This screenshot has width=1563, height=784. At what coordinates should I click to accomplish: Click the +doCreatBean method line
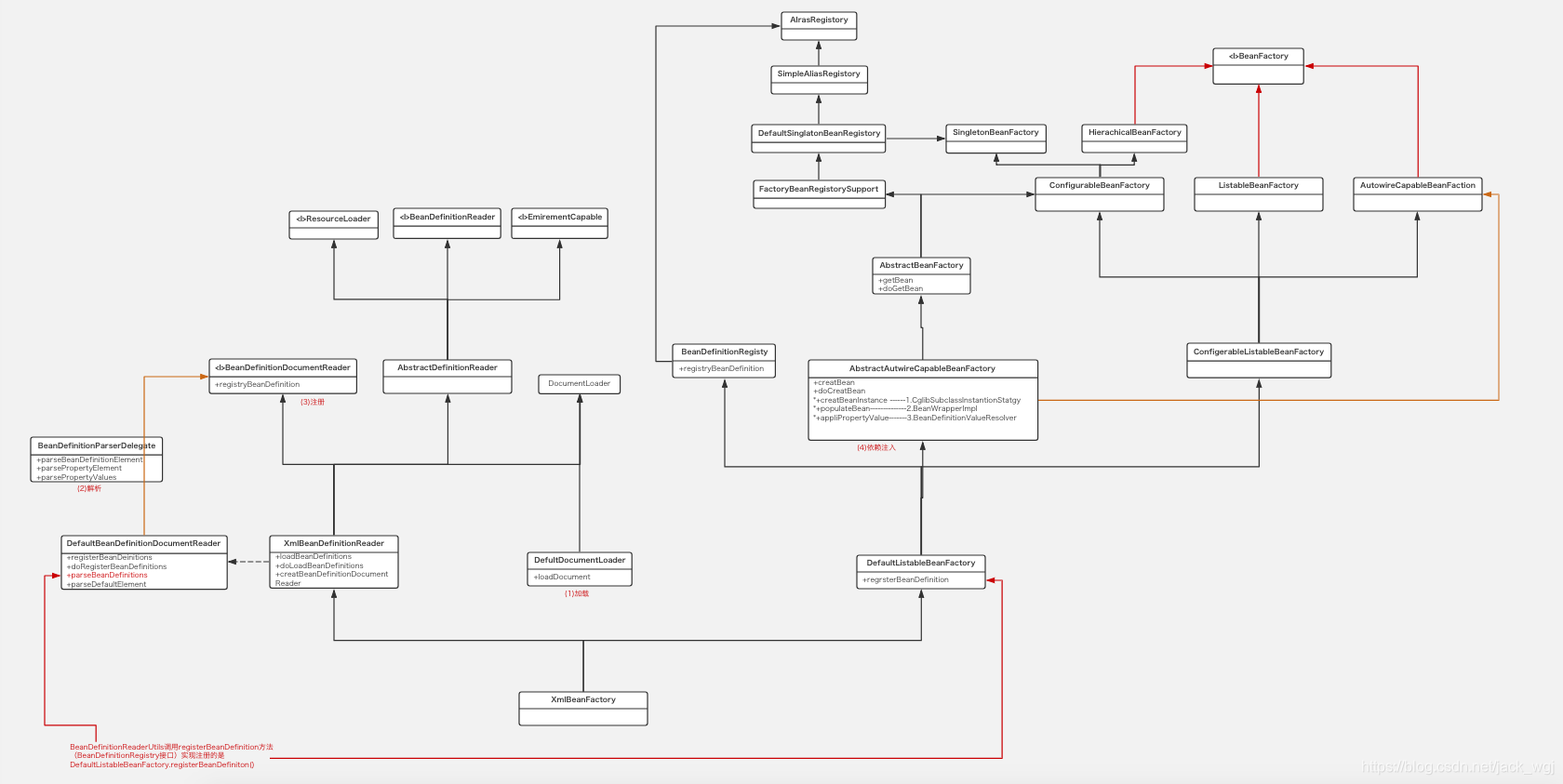[839, 391]
